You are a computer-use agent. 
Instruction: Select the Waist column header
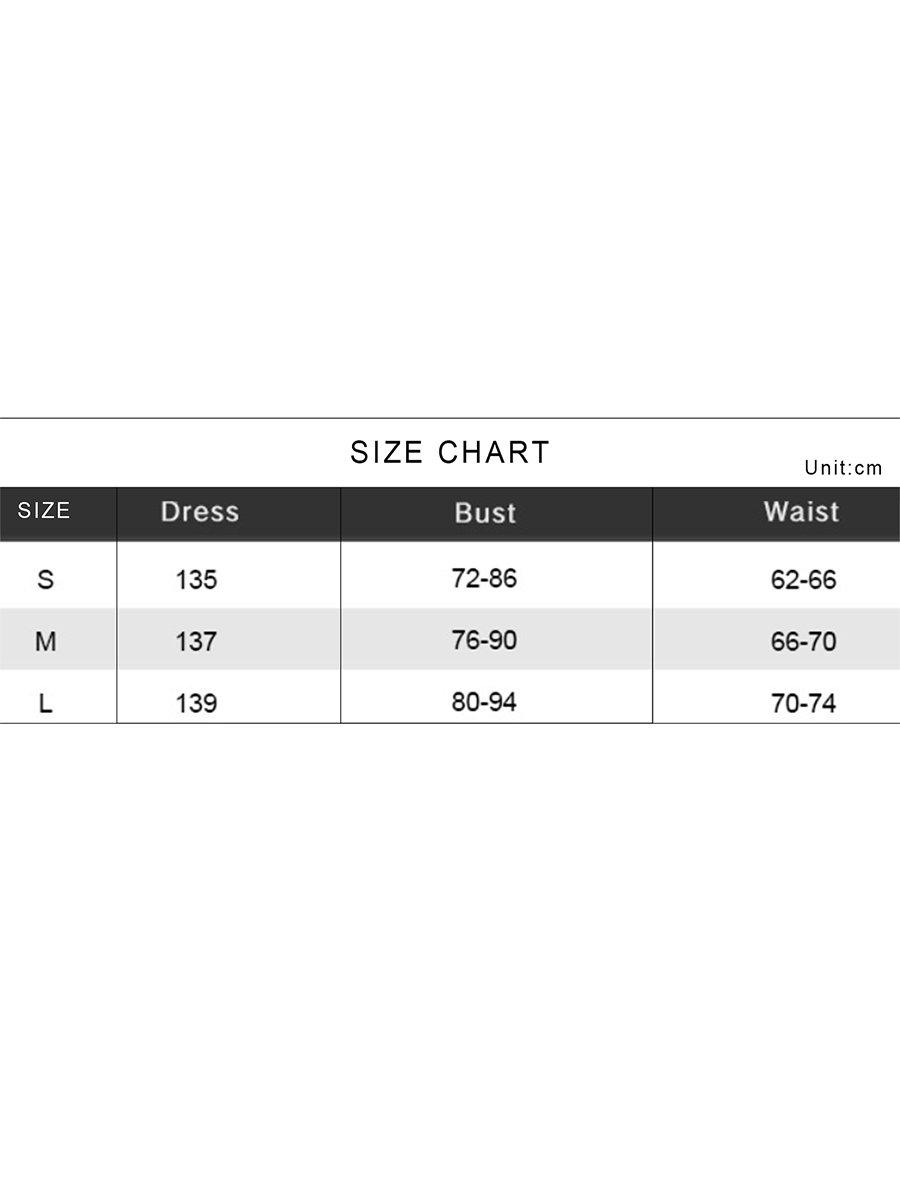point(801,512)
